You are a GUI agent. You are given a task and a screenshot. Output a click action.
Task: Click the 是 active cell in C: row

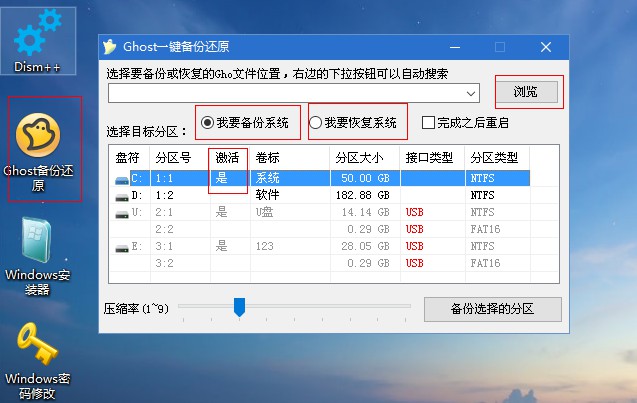pyautogui.click(x=221, y=178)
